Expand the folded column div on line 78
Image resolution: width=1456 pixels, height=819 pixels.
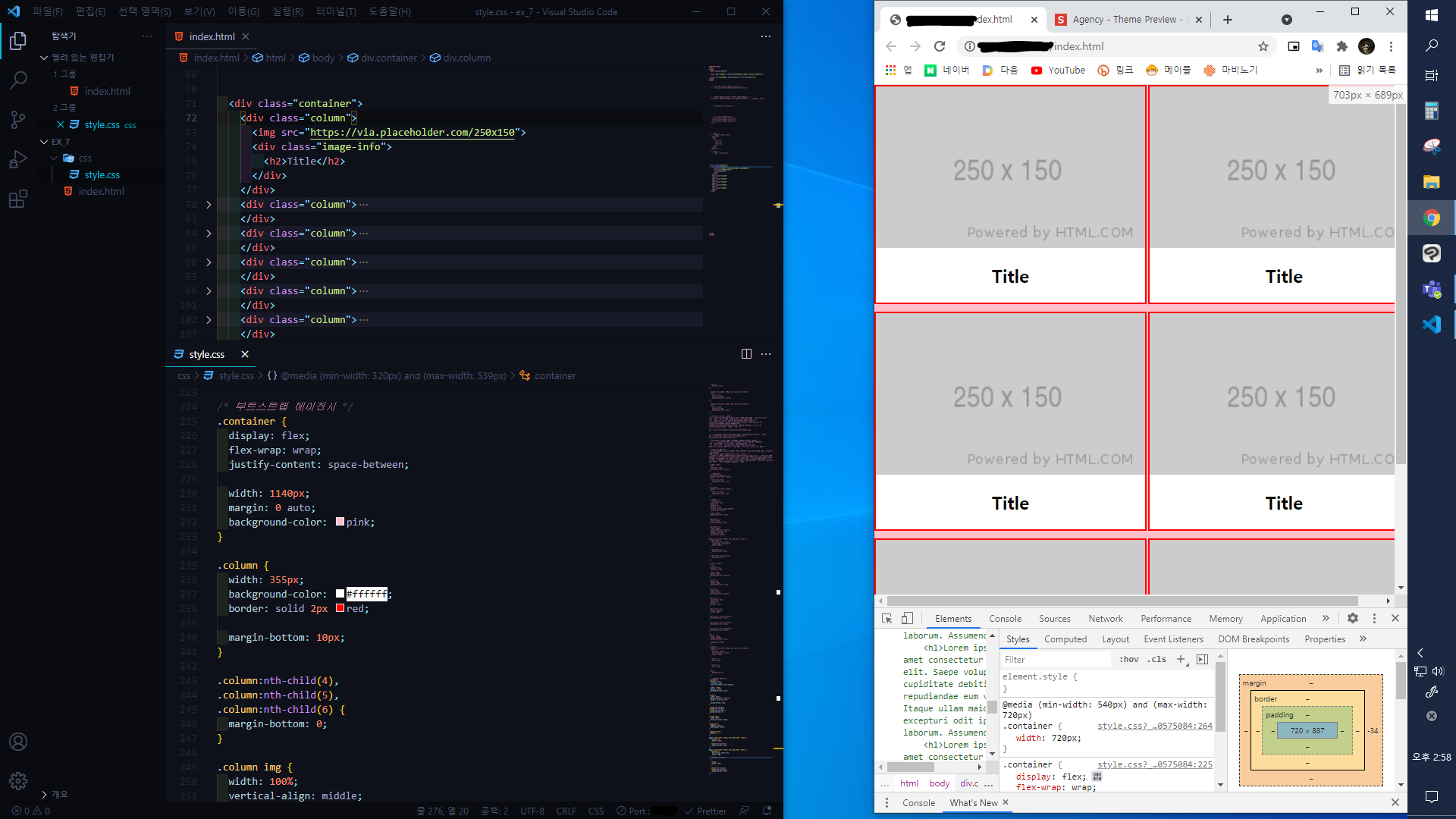(x=209, y=205)
